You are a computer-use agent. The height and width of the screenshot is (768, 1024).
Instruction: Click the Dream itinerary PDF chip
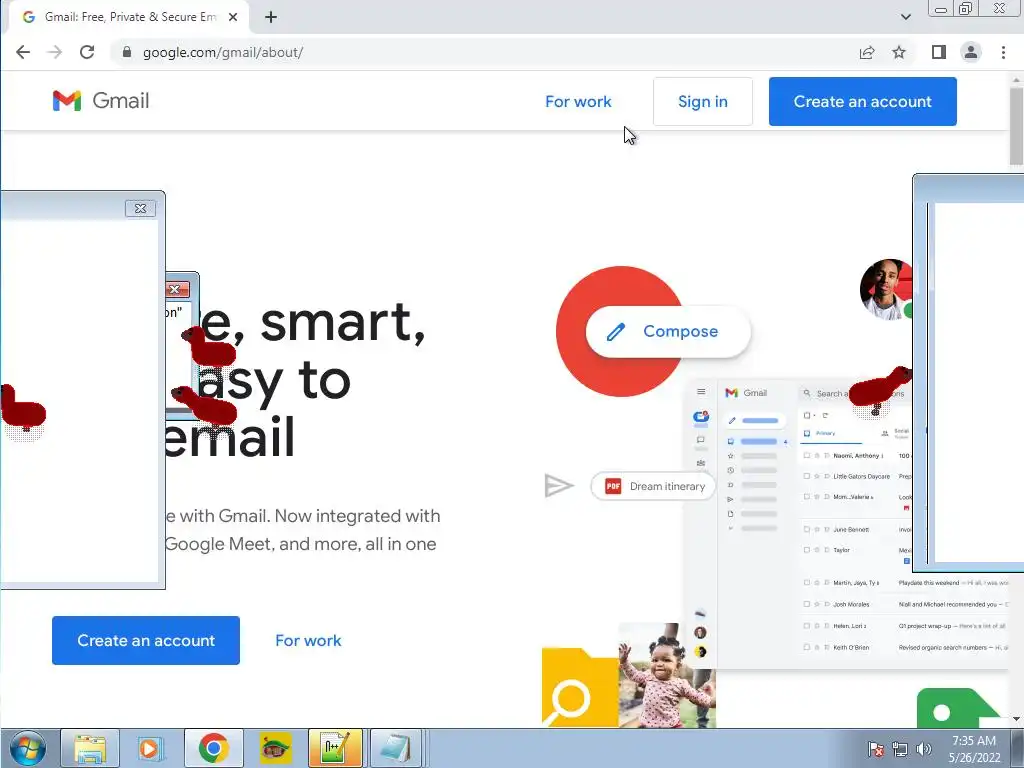tap(653, 486)
